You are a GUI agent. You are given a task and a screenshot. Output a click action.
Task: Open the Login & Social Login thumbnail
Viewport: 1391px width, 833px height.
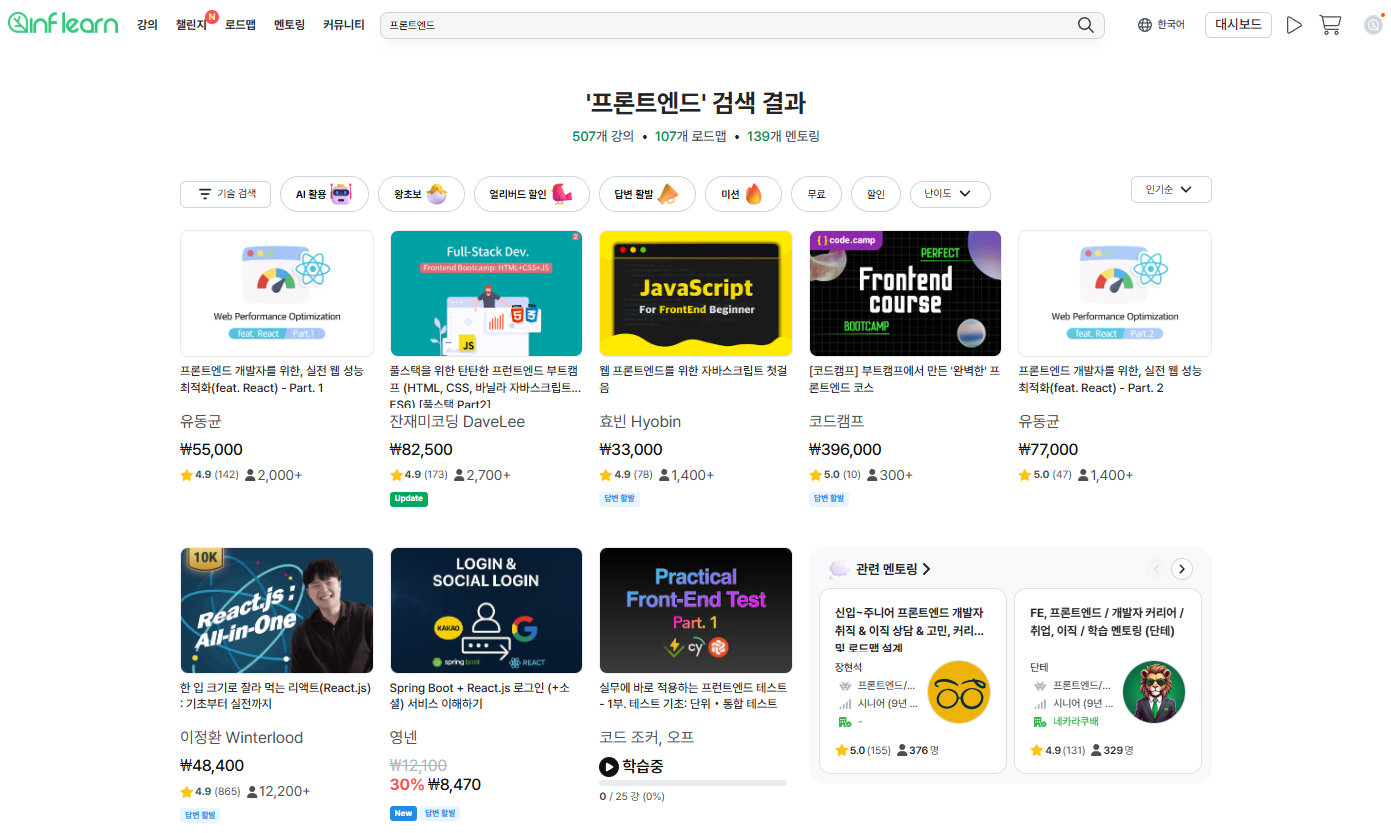click(486, 610)
